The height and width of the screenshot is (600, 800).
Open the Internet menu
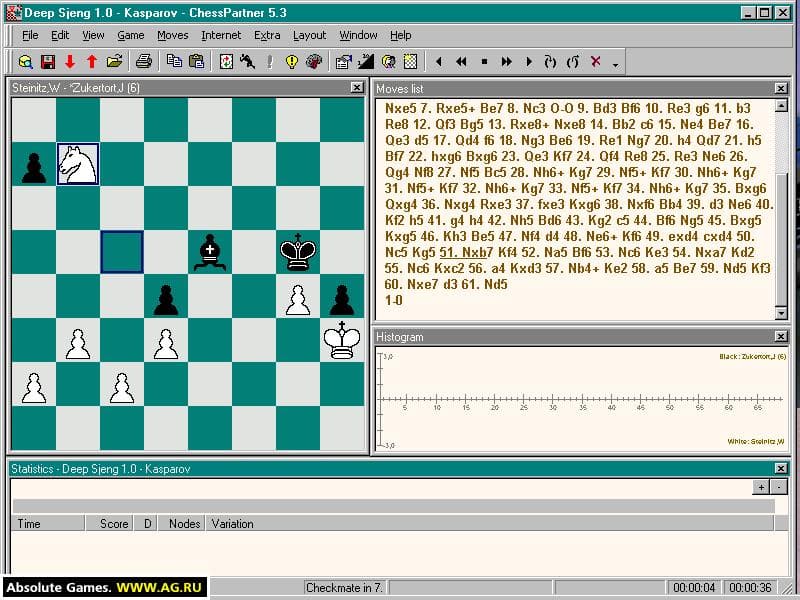point(221,35)
